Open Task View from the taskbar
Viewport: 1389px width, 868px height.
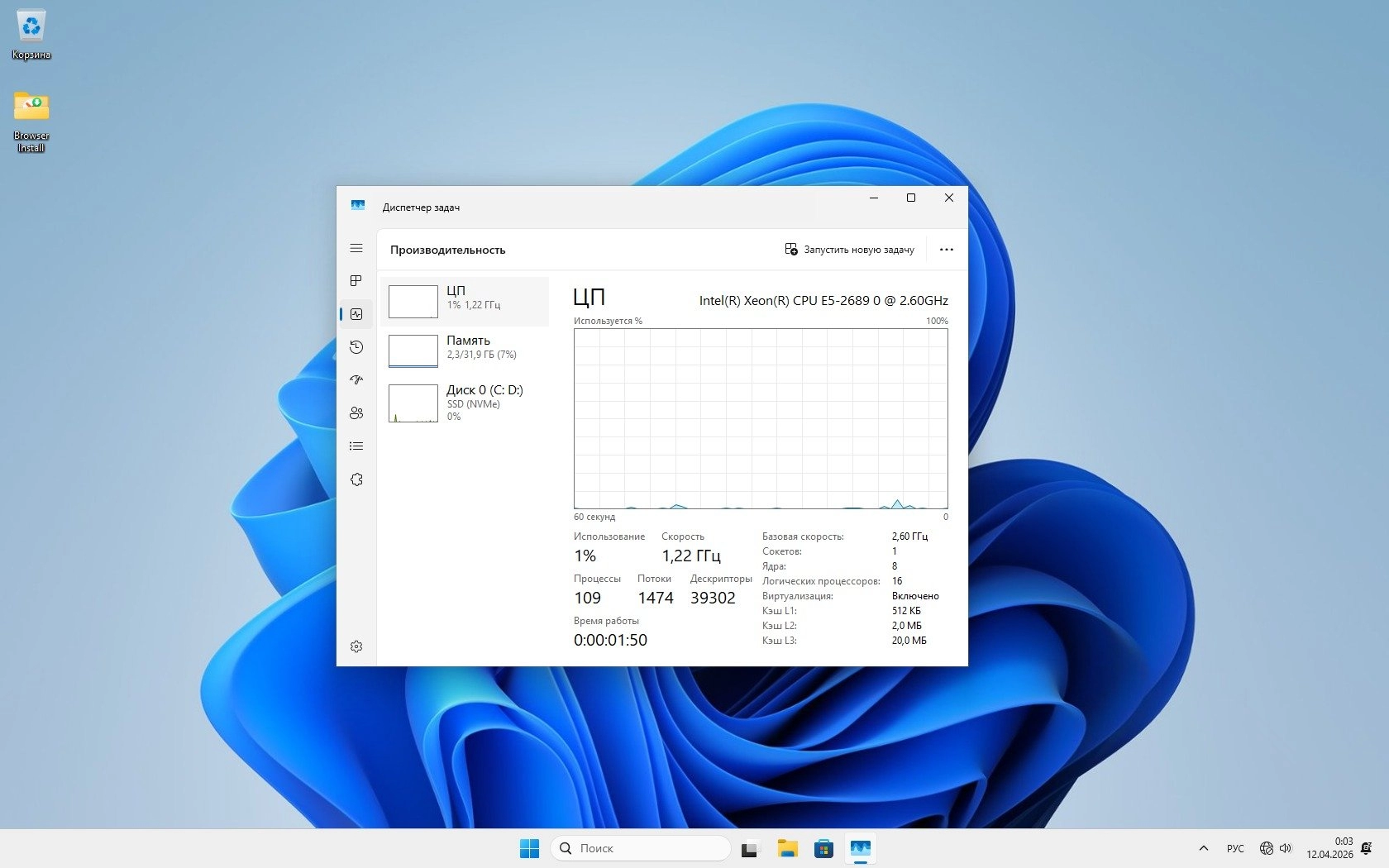pos(750,848)
